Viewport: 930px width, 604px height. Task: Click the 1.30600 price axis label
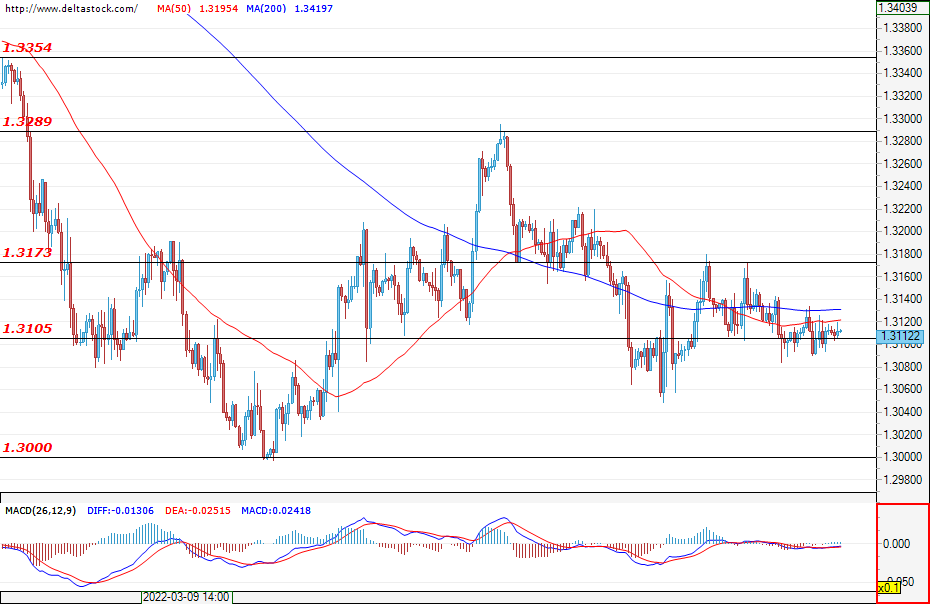(903, 389)
